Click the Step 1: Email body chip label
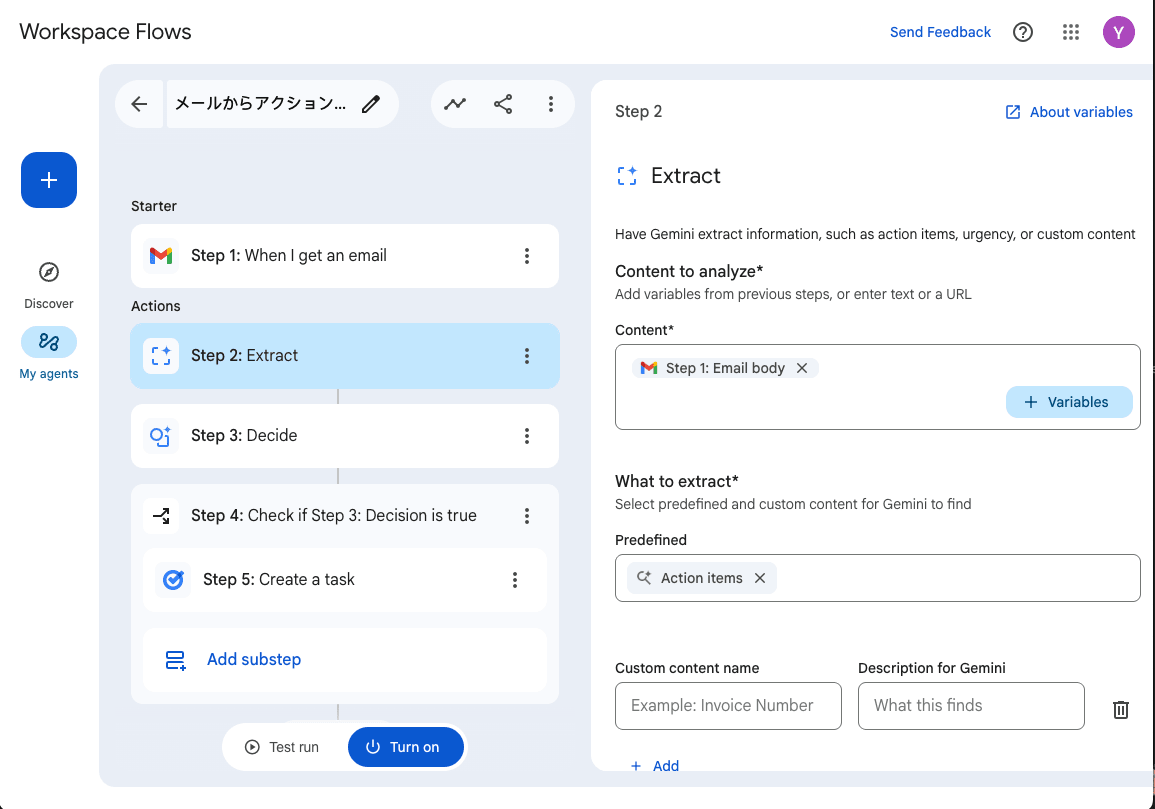Viewport: 1155px width, 809px height. coord(726,368)
